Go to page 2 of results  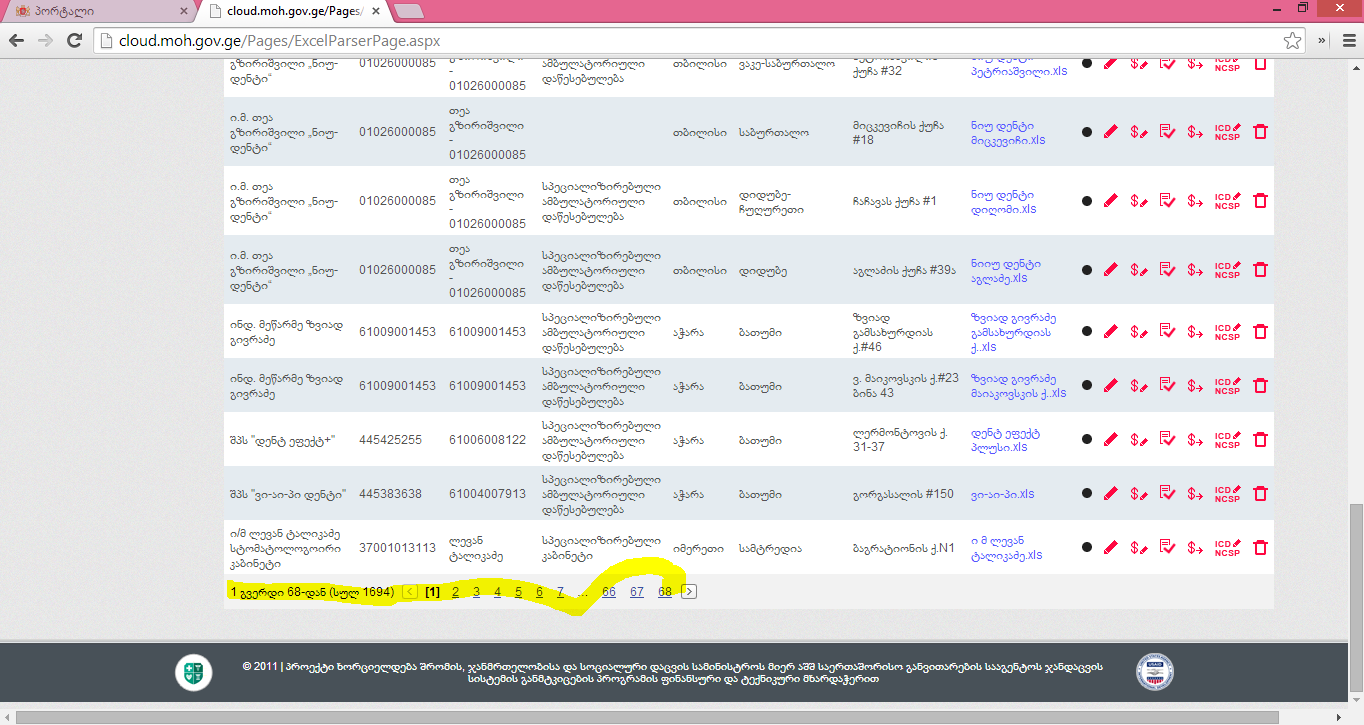click(455, 592)
